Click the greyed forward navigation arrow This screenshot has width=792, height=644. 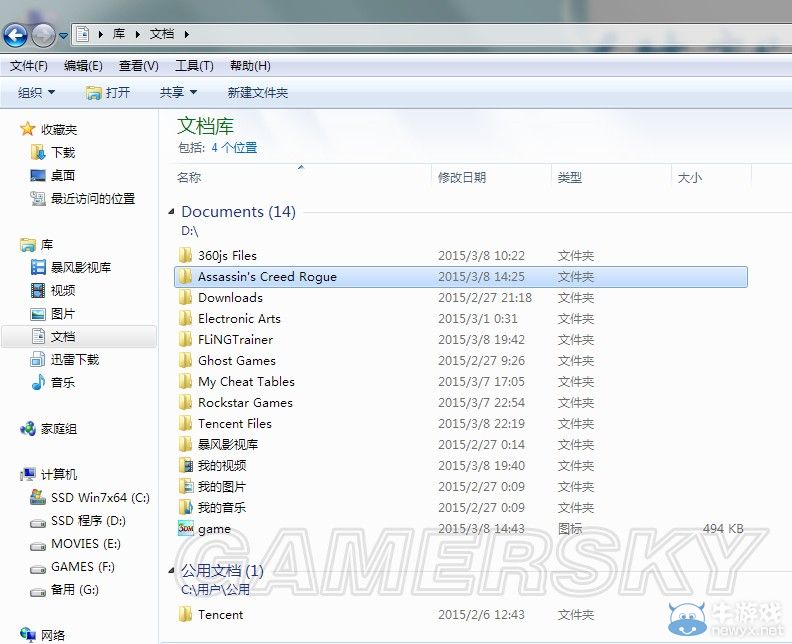pos(43,35)
